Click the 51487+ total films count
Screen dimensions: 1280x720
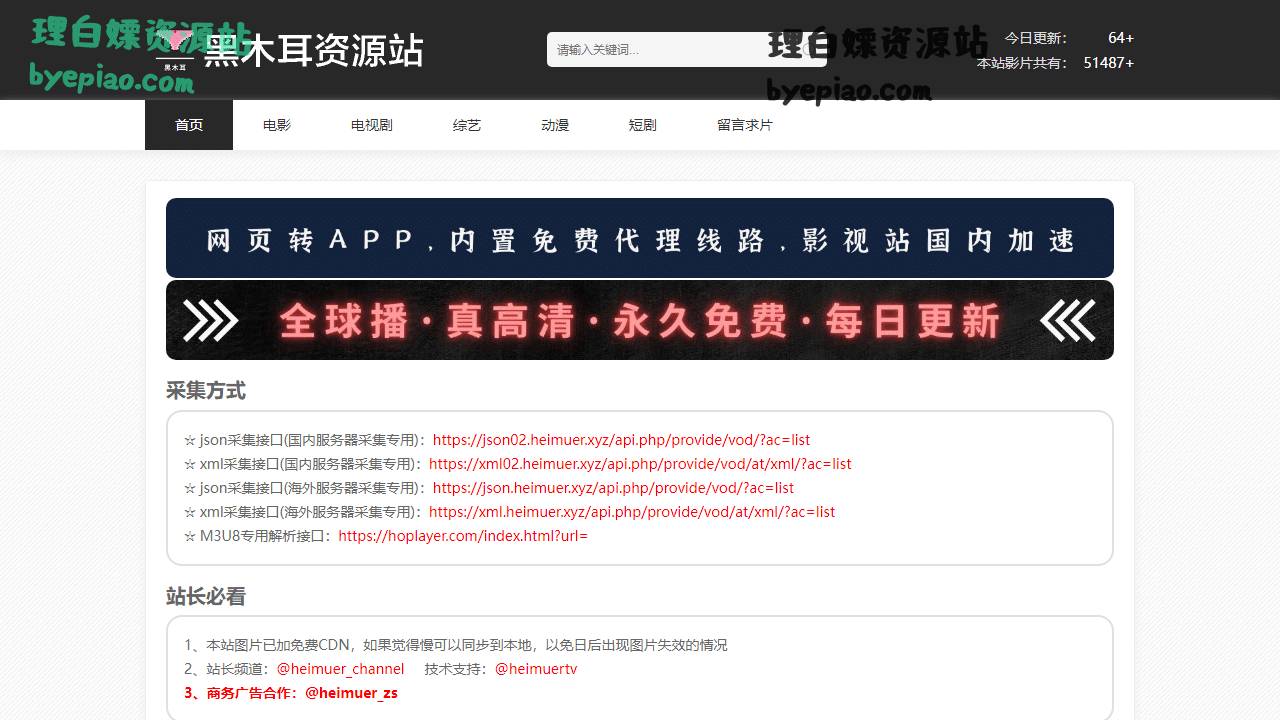click(x=1109, y=63)
